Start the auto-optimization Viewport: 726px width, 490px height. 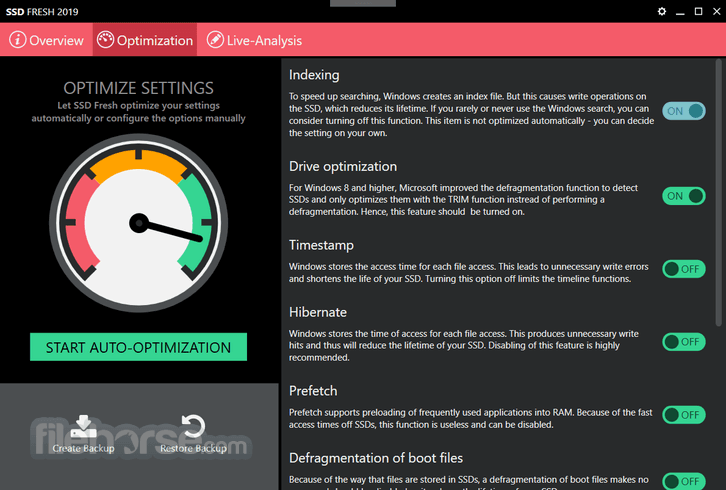(138, 347)
